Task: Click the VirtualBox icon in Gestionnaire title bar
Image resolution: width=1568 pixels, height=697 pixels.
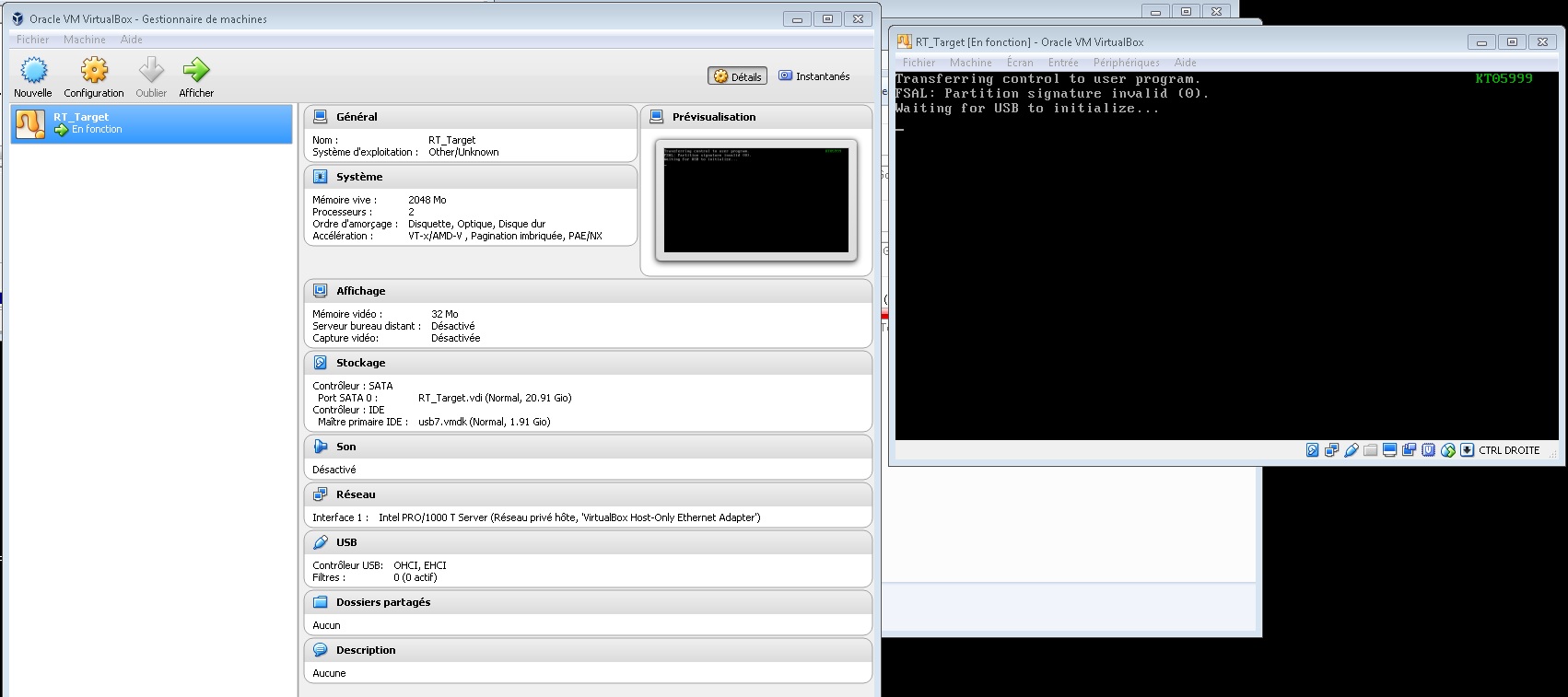Action: pos(18,18)
